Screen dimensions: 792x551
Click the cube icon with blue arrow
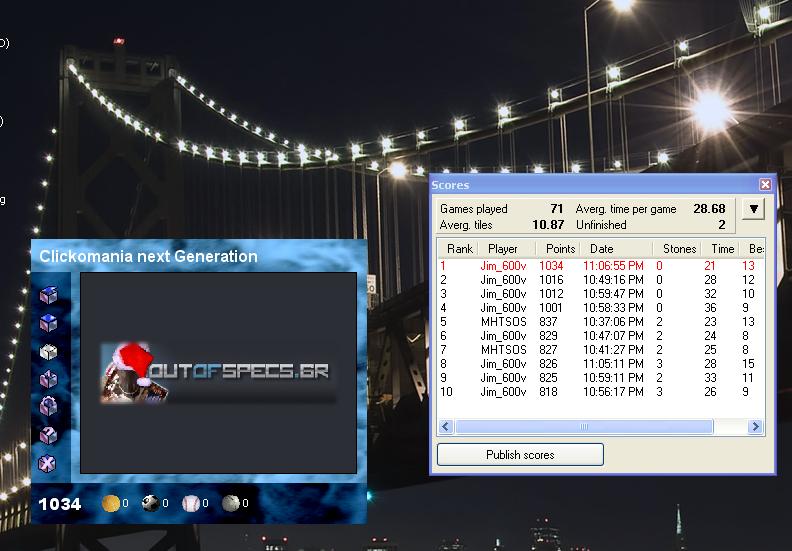[48, 294]
